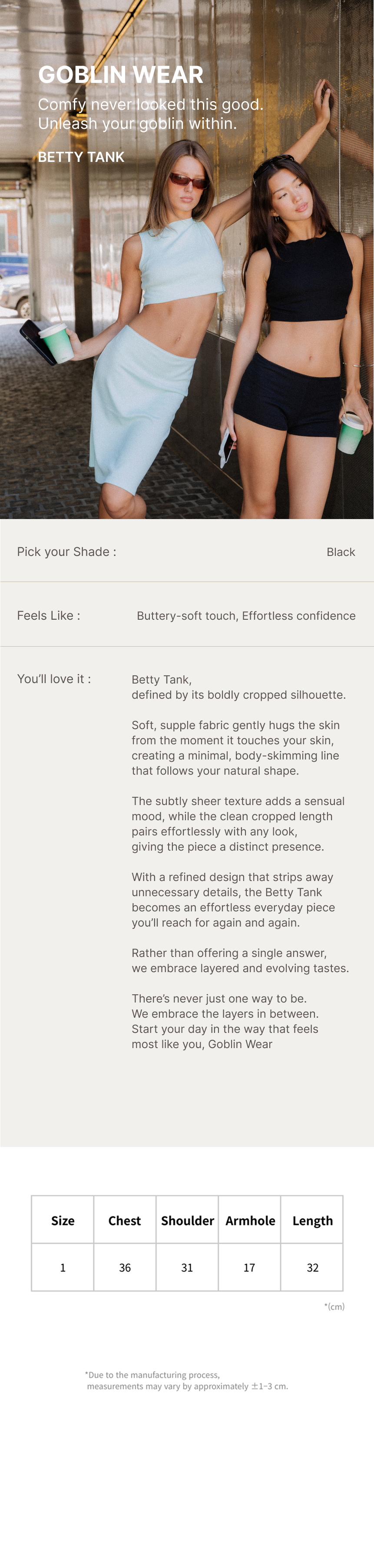
Task: Click the Feels Like label
Action: coord(49,615)
